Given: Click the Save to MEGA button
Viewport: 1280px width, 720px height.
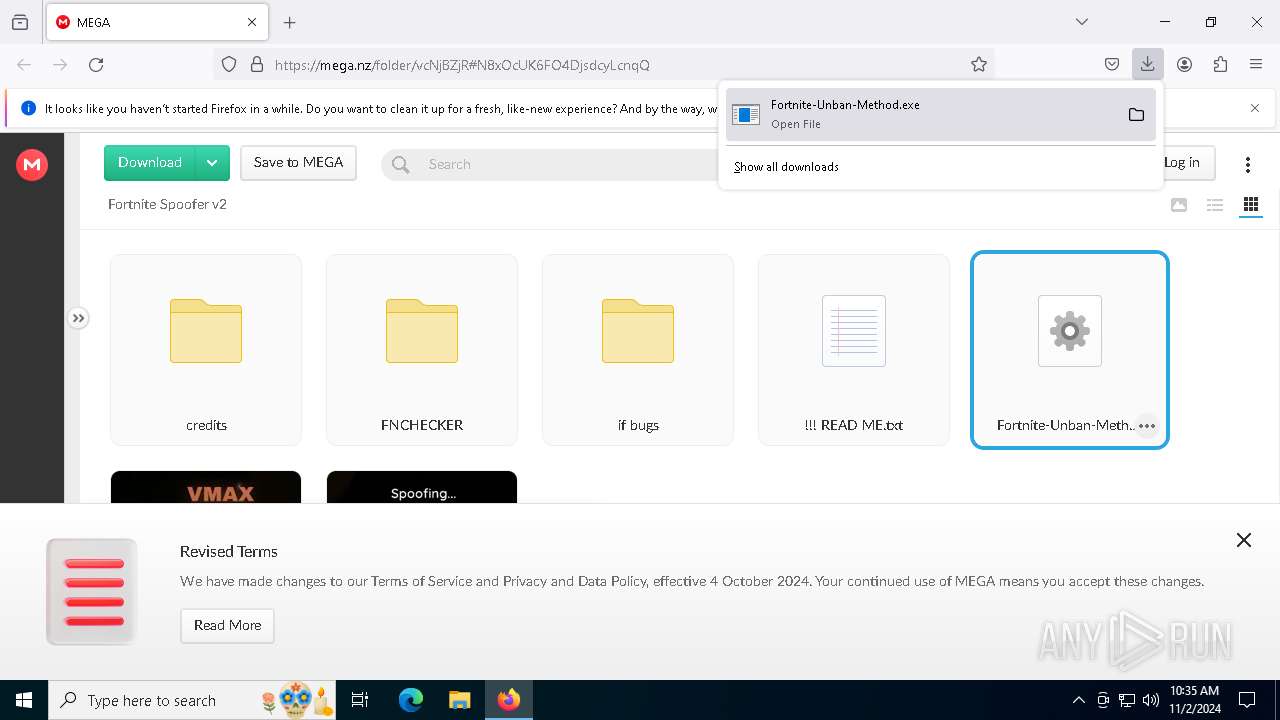Looking at the screenshot, I should (x=298, y=163).
